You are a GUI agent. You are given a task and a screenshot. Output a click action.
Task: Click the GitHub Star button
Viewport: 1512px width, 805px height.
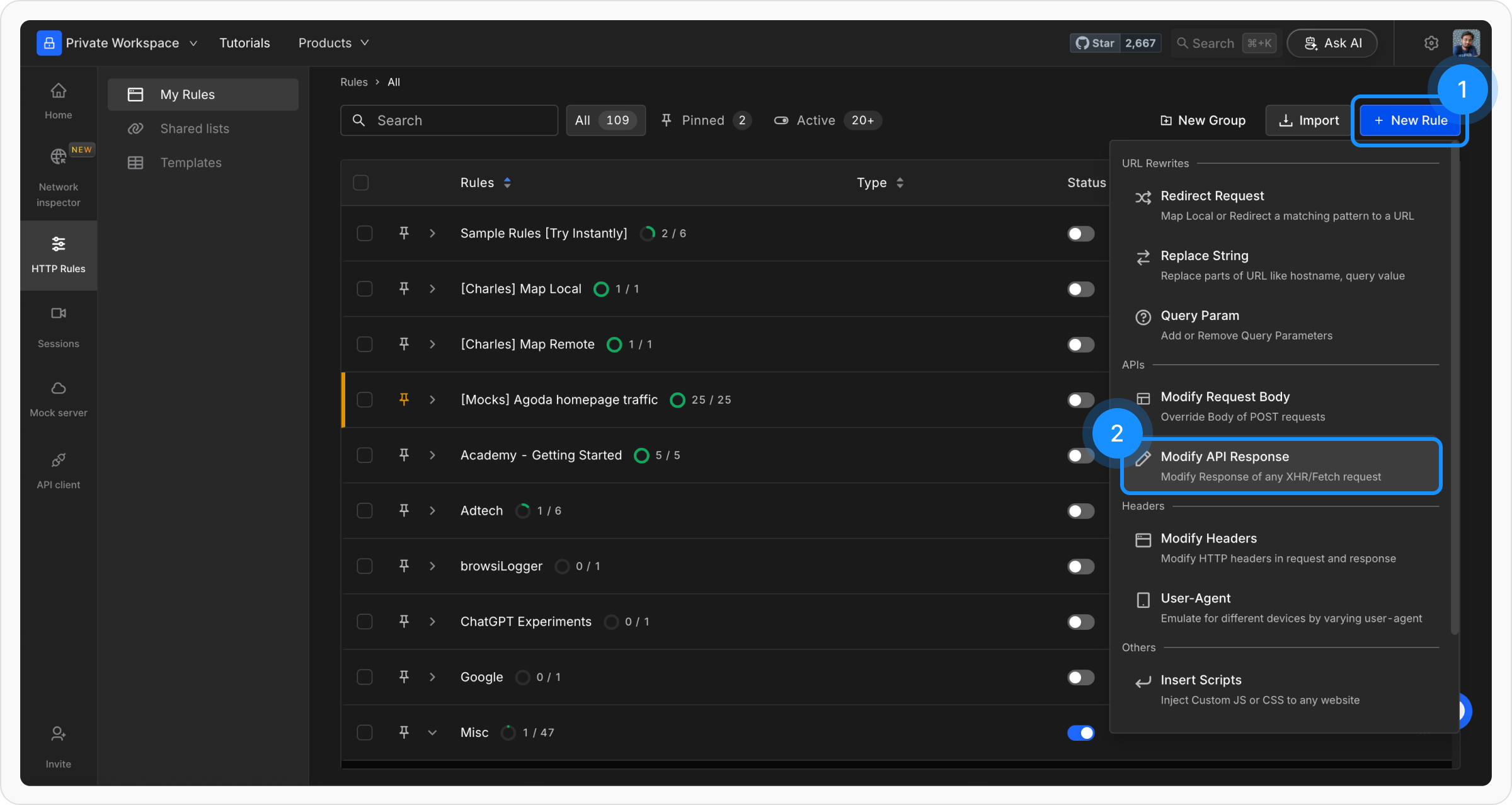[1095, 43]
